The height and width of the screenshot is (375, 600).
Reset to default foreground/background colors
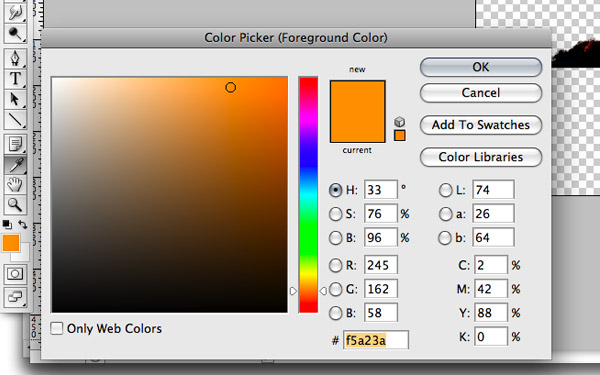coord(7,224)
